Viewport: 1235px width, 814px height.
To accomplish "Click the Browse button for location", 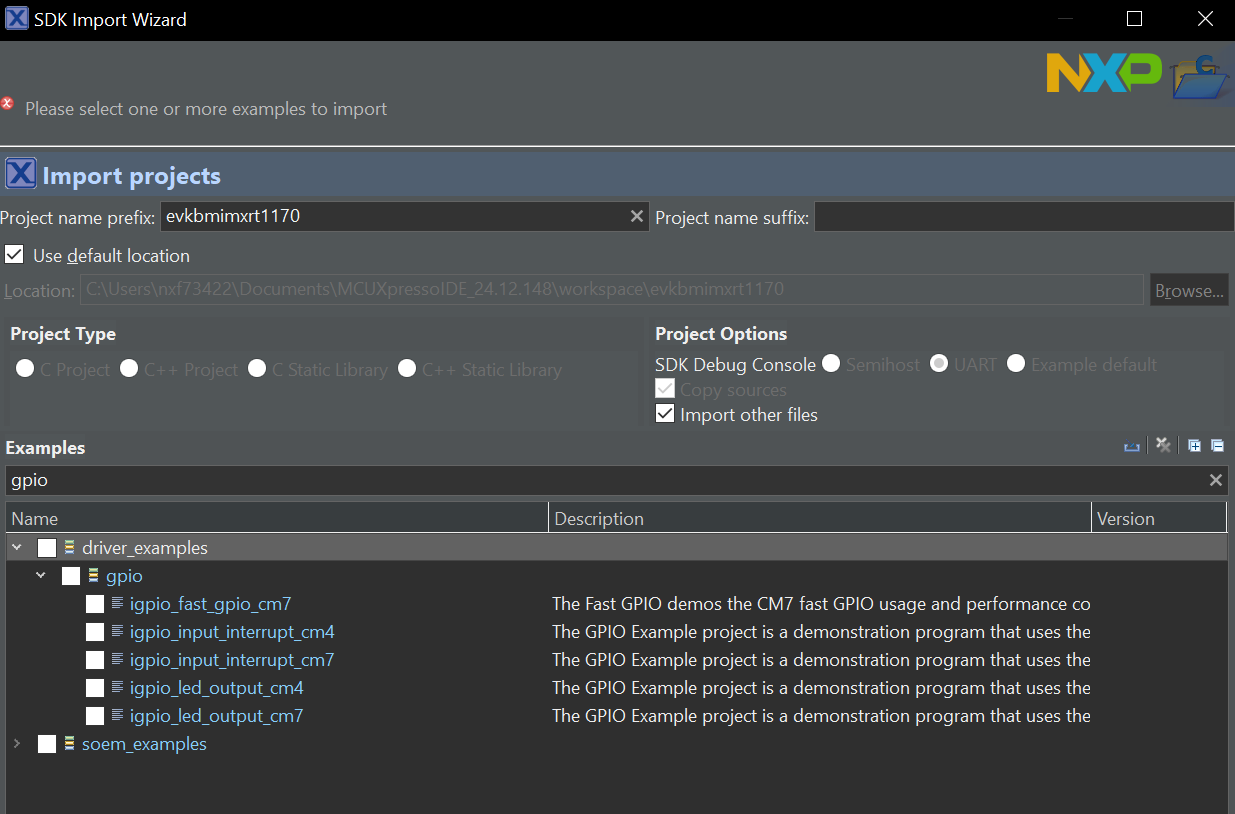I will pos(1189,289).
